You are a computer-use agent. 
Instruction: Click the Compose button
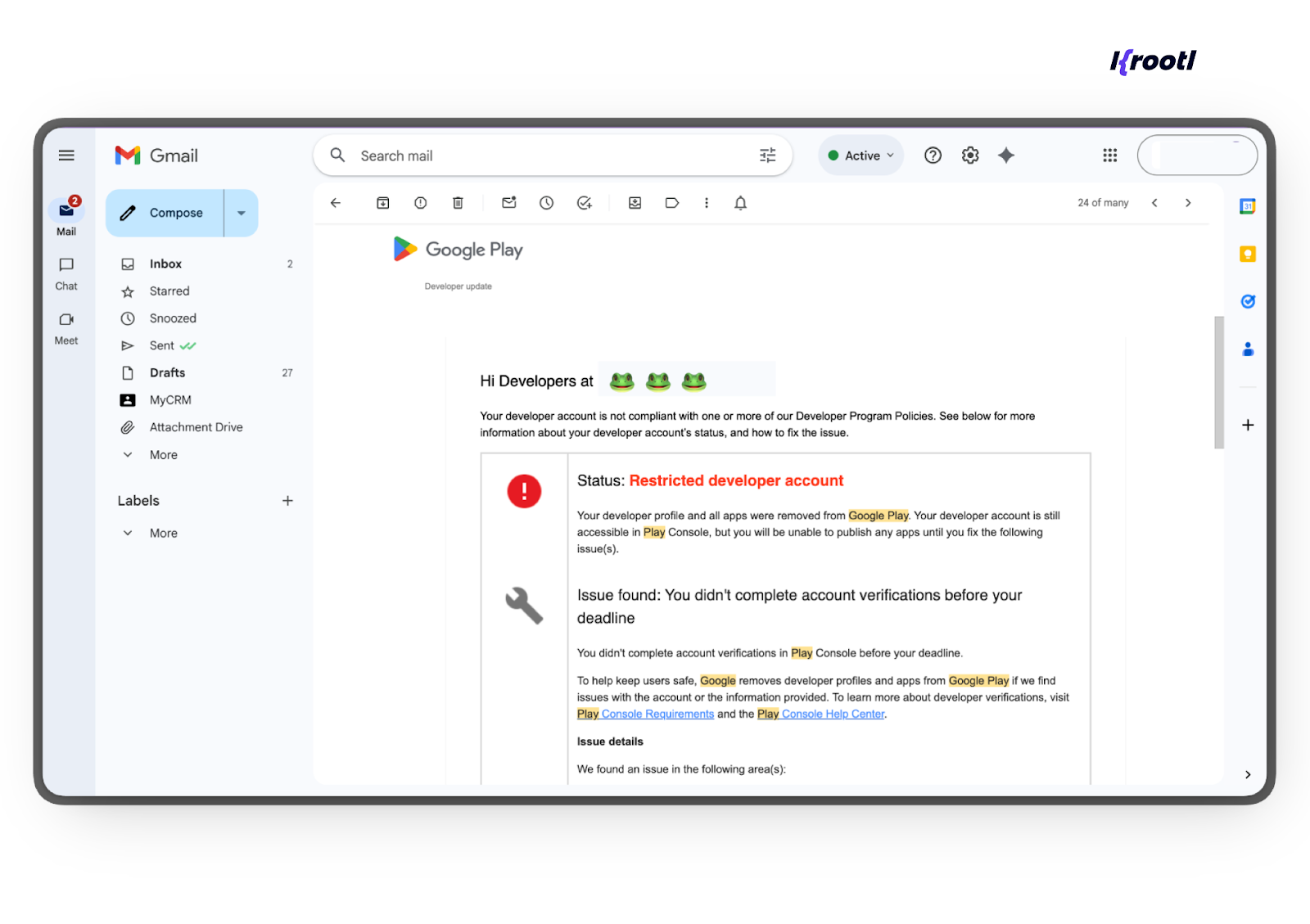tap(165, 213)
